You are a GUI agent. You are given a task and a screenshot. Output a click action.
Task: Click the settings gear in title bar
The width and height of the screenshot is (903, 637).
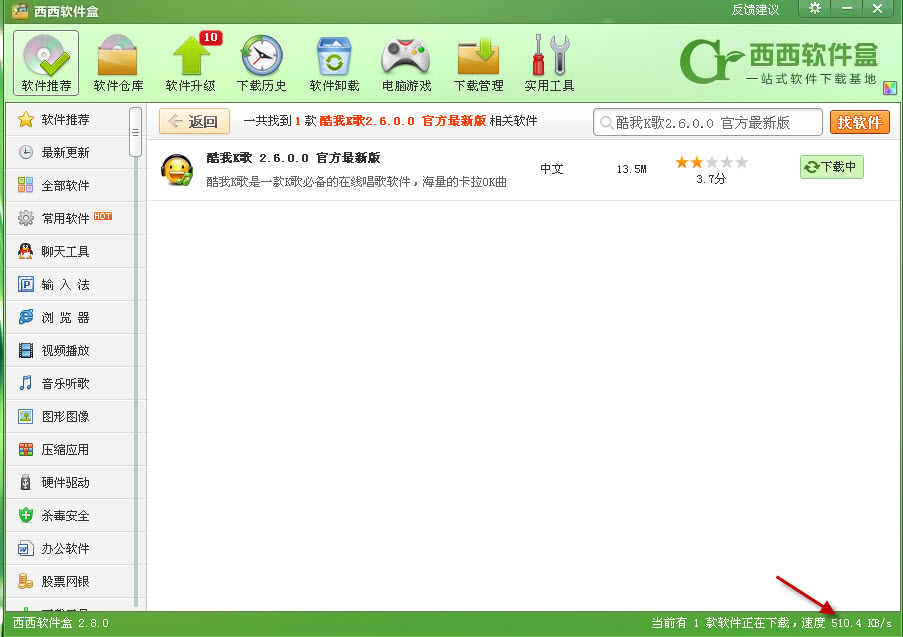coord(814,9)
